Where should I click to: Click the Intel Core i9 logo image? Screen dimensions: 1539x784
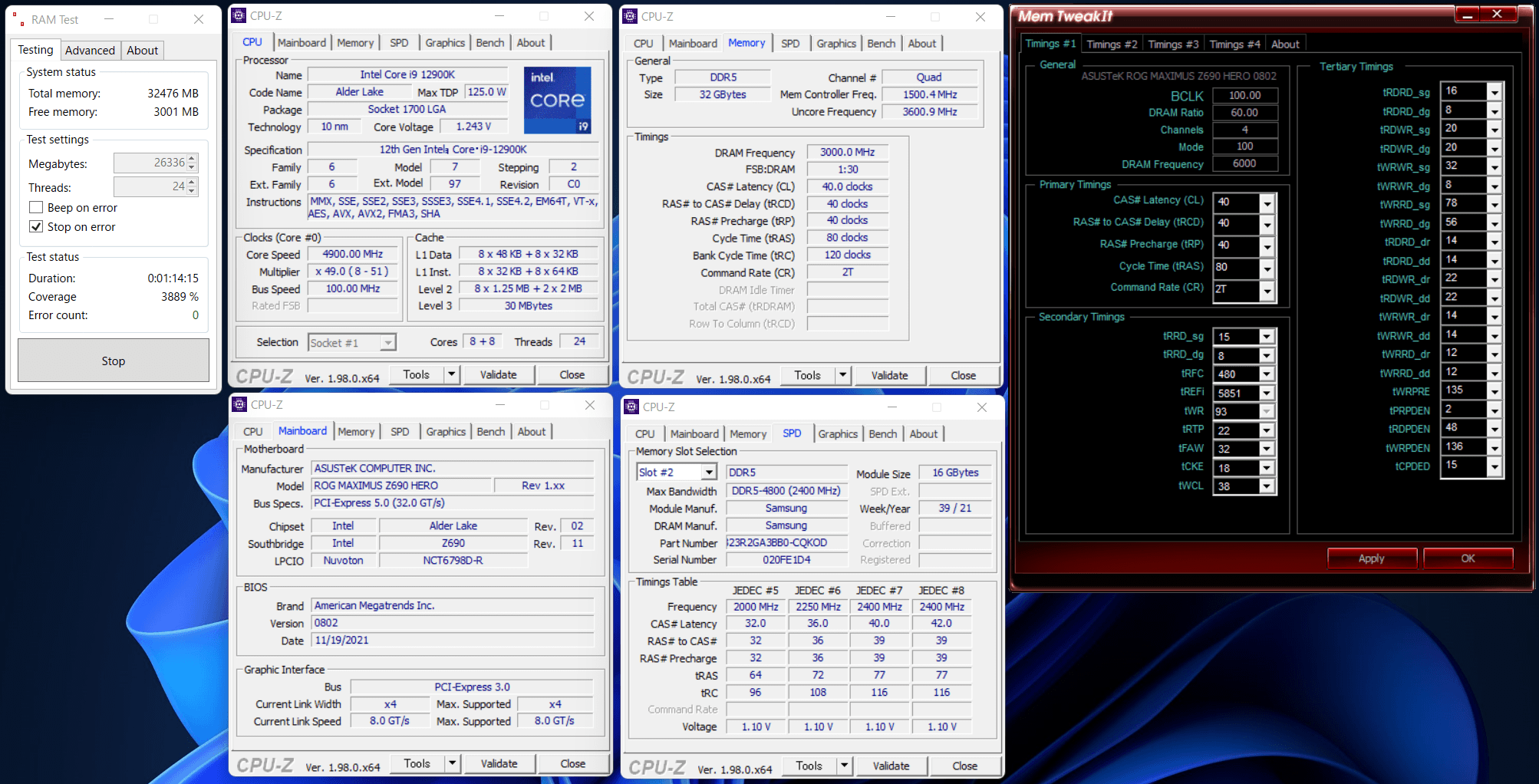(557, 100)
